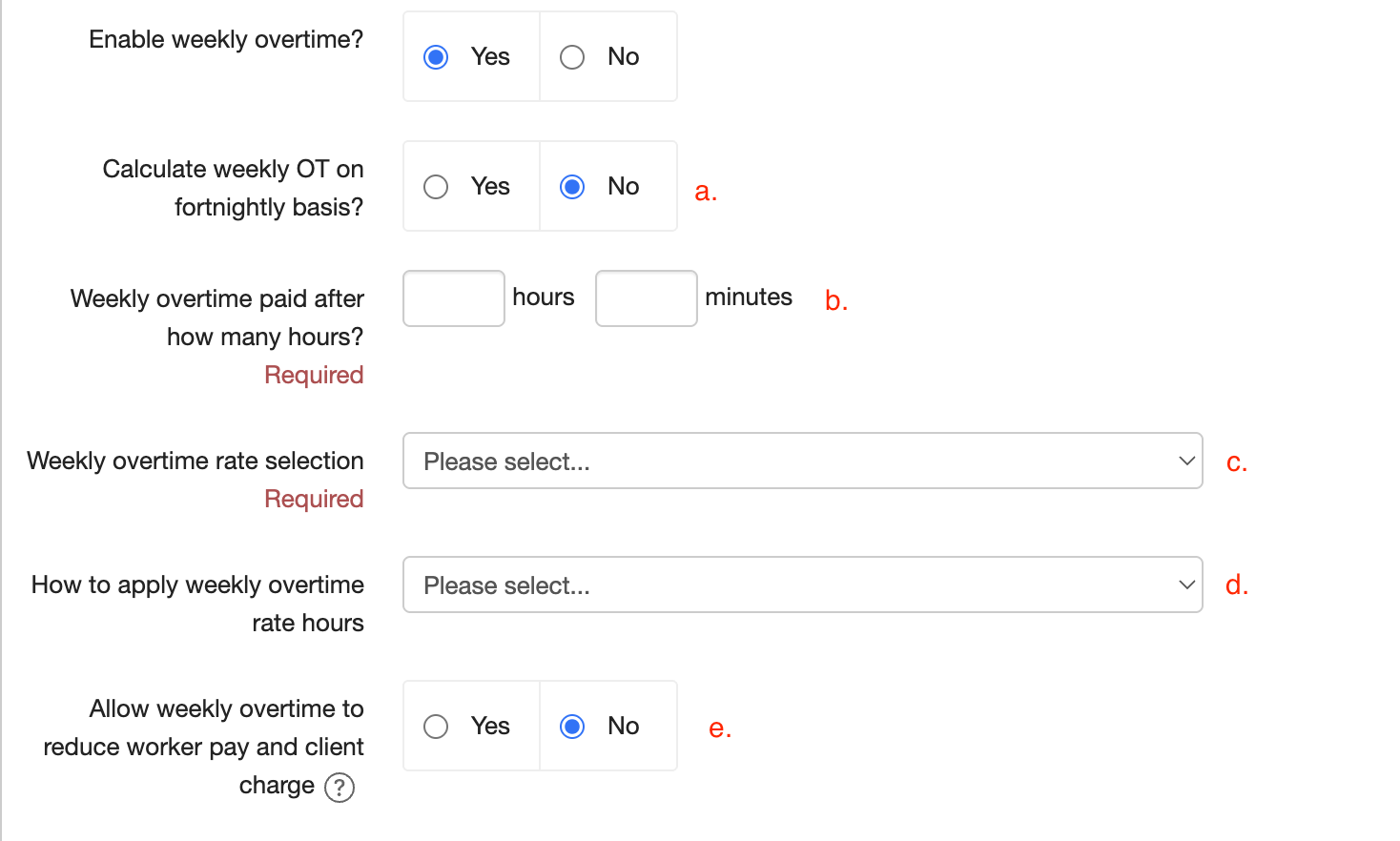Viewport: 1400px width, 841px height.
Task: Select No for Enable weekly overtime
Action: pyautogui.click(x=572, y=57)
